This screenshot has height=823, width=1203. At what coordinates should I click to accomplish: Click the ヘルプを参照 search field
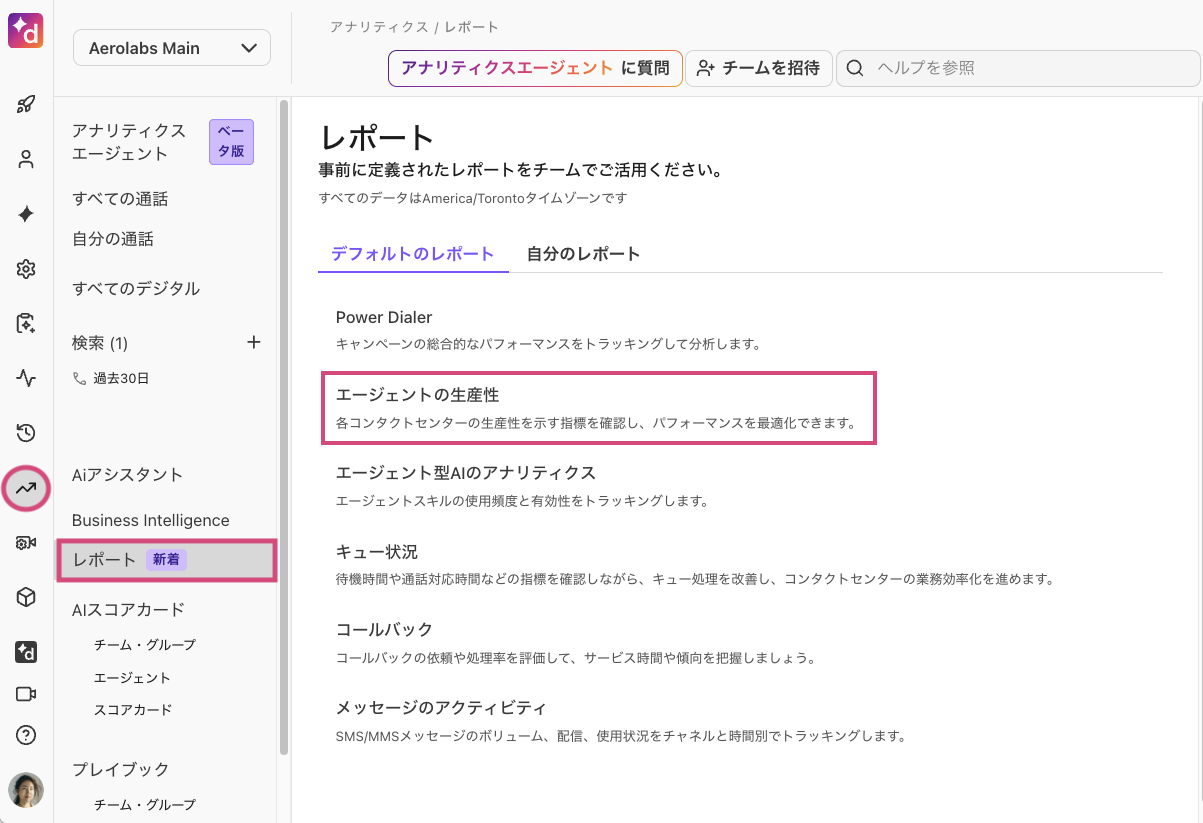1020,68
